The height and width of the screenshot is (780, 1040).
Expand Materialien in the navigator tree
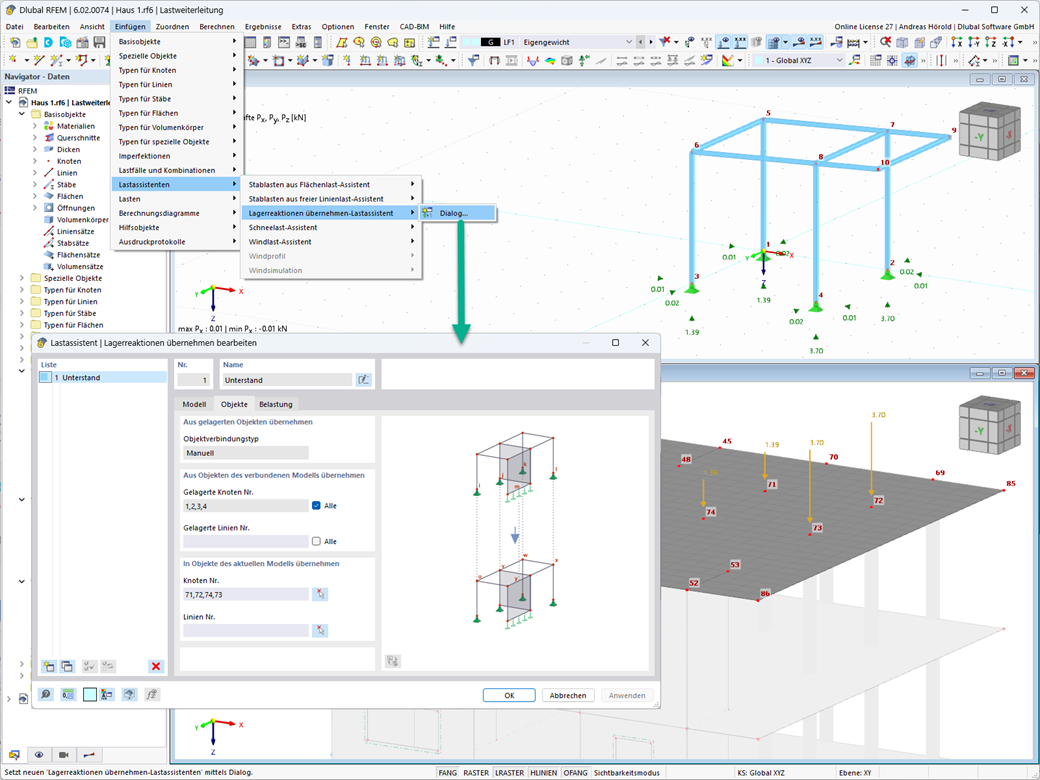click(x=35, y=126)
